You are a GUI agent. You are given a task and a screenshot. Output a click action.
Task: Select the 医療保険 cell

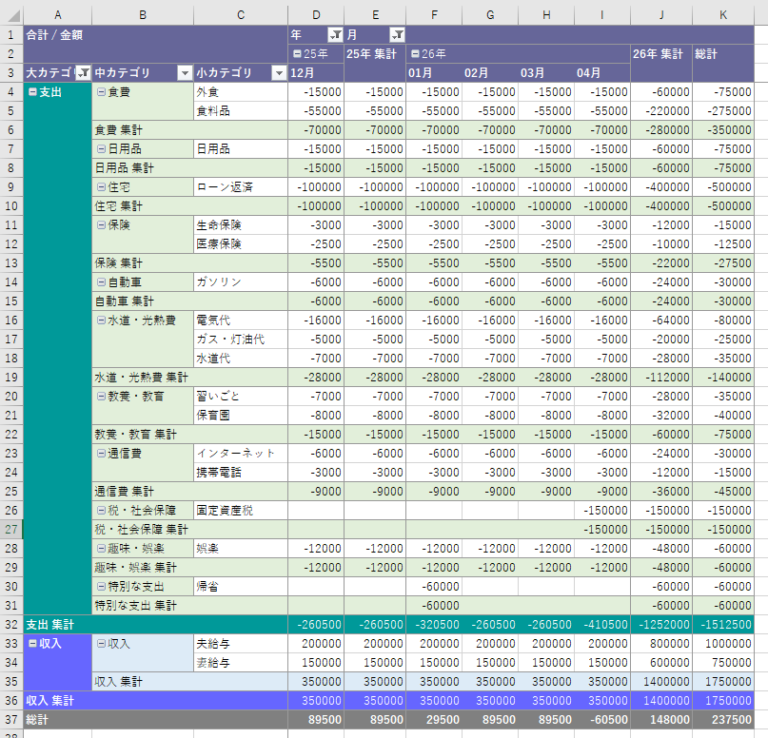coord(240,244)
